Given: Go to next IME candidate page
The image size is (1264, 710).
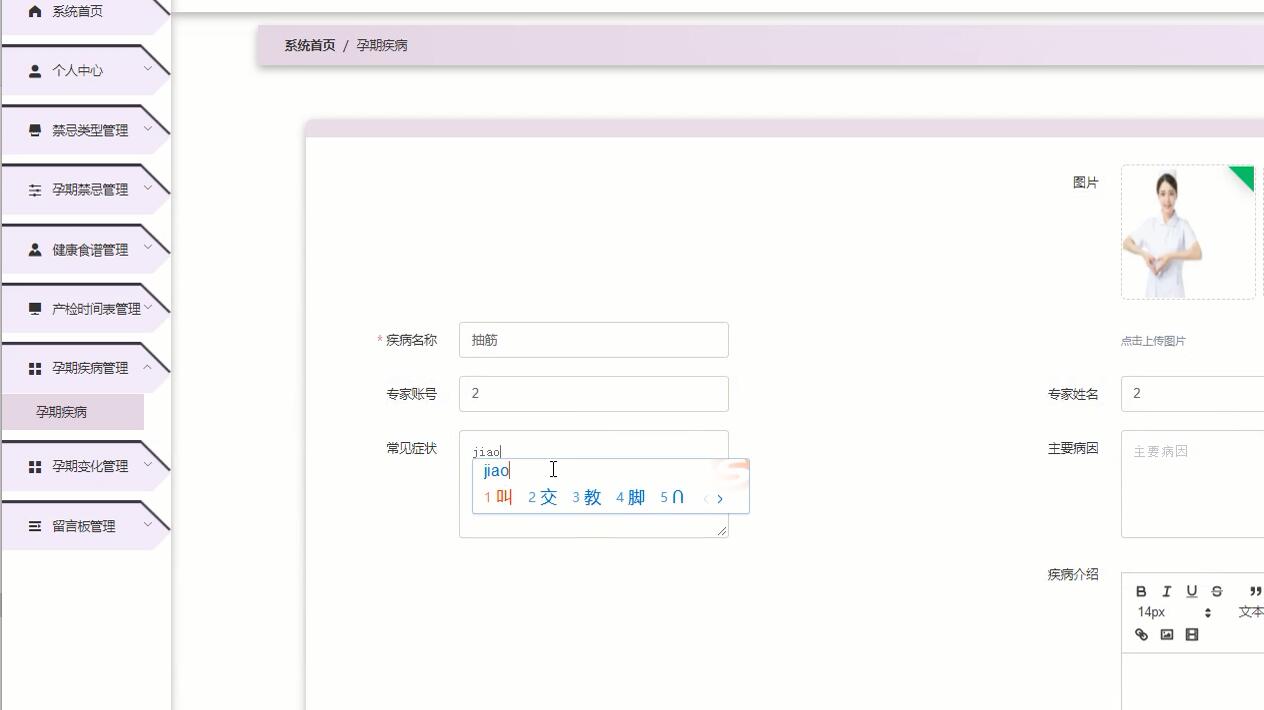Looking at the screenshot, I should coord(720,498).
